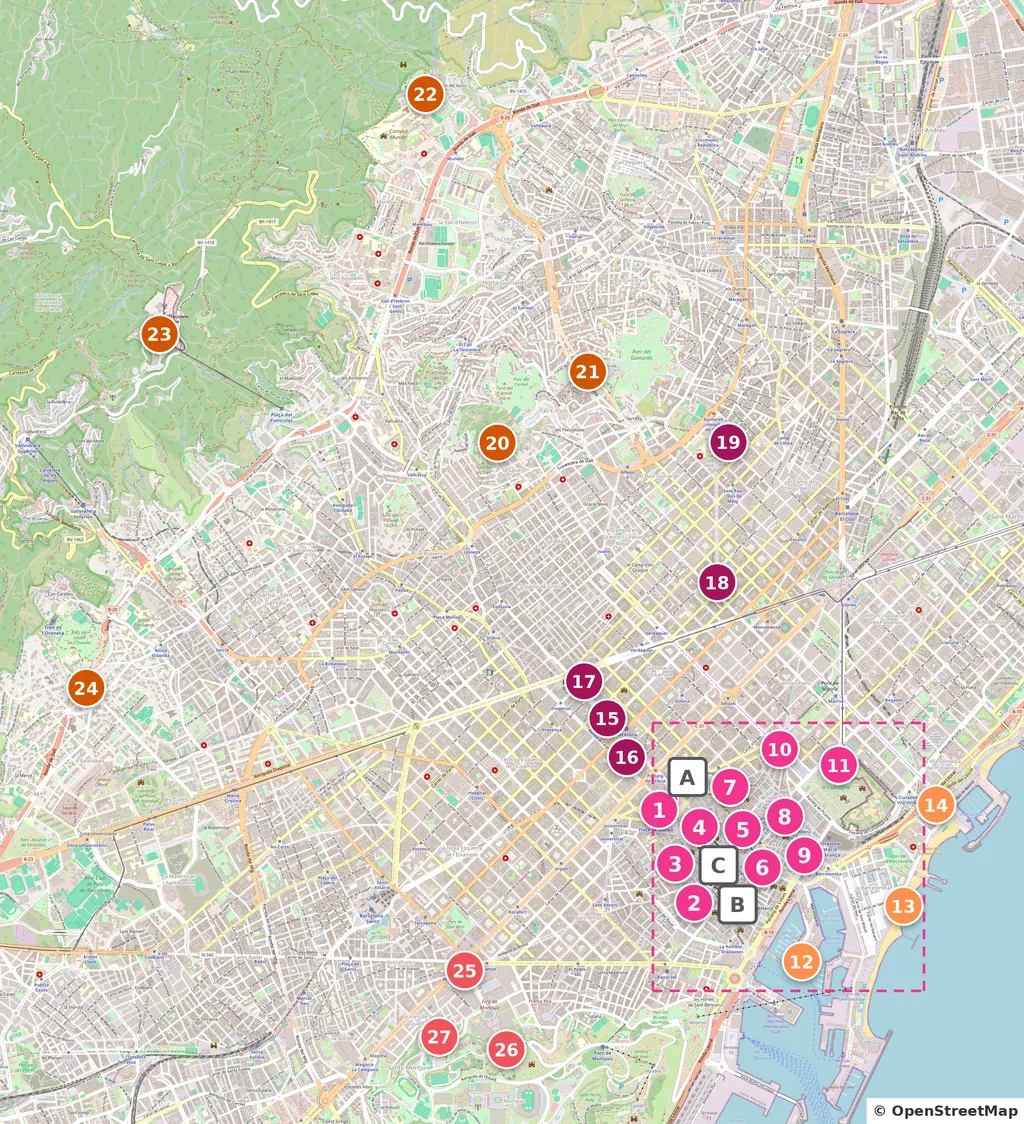The width and height of the screenshot is (1024, 1124).
Task: Open marker 23 in the green hills
Action: pos(159,333)
